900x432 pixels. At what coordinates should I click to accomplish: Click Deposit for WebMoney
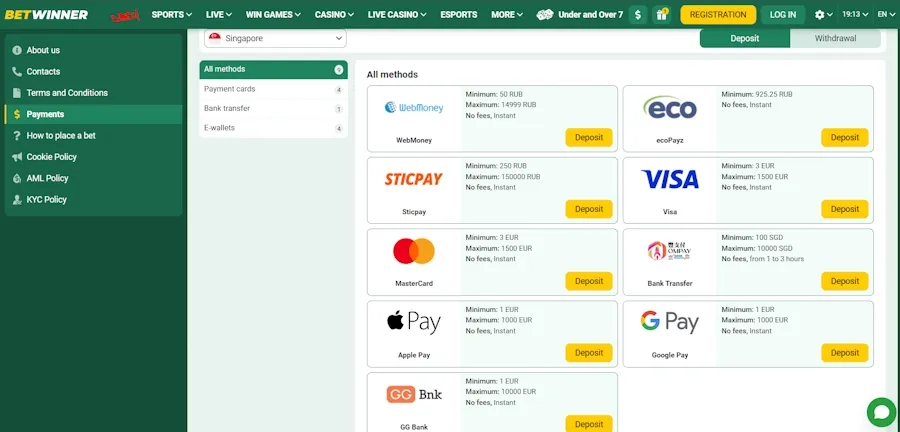coord(589,138)
